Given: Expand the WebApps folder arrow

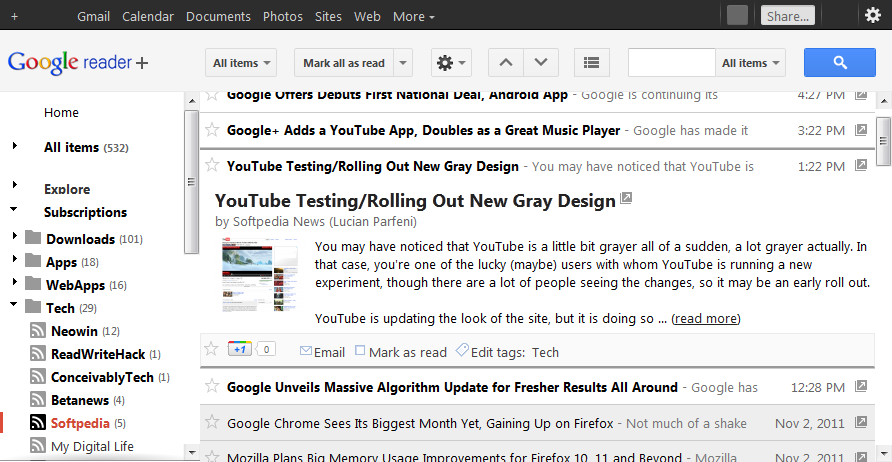Looking at the screenshot, I should pyautogui.click(x=15, y=282).
